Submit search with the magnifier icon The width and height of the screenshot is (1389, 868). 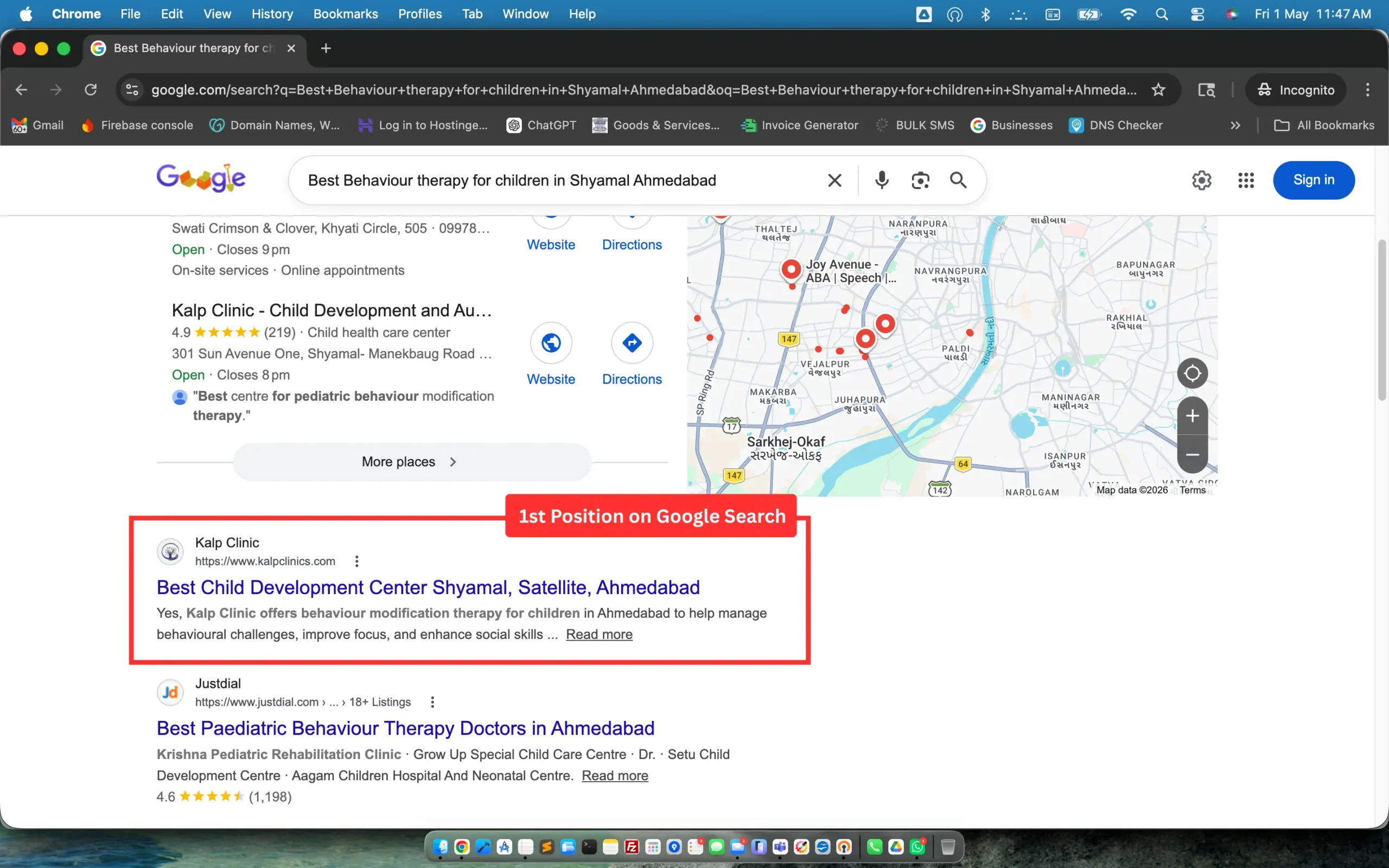point(958,180)
